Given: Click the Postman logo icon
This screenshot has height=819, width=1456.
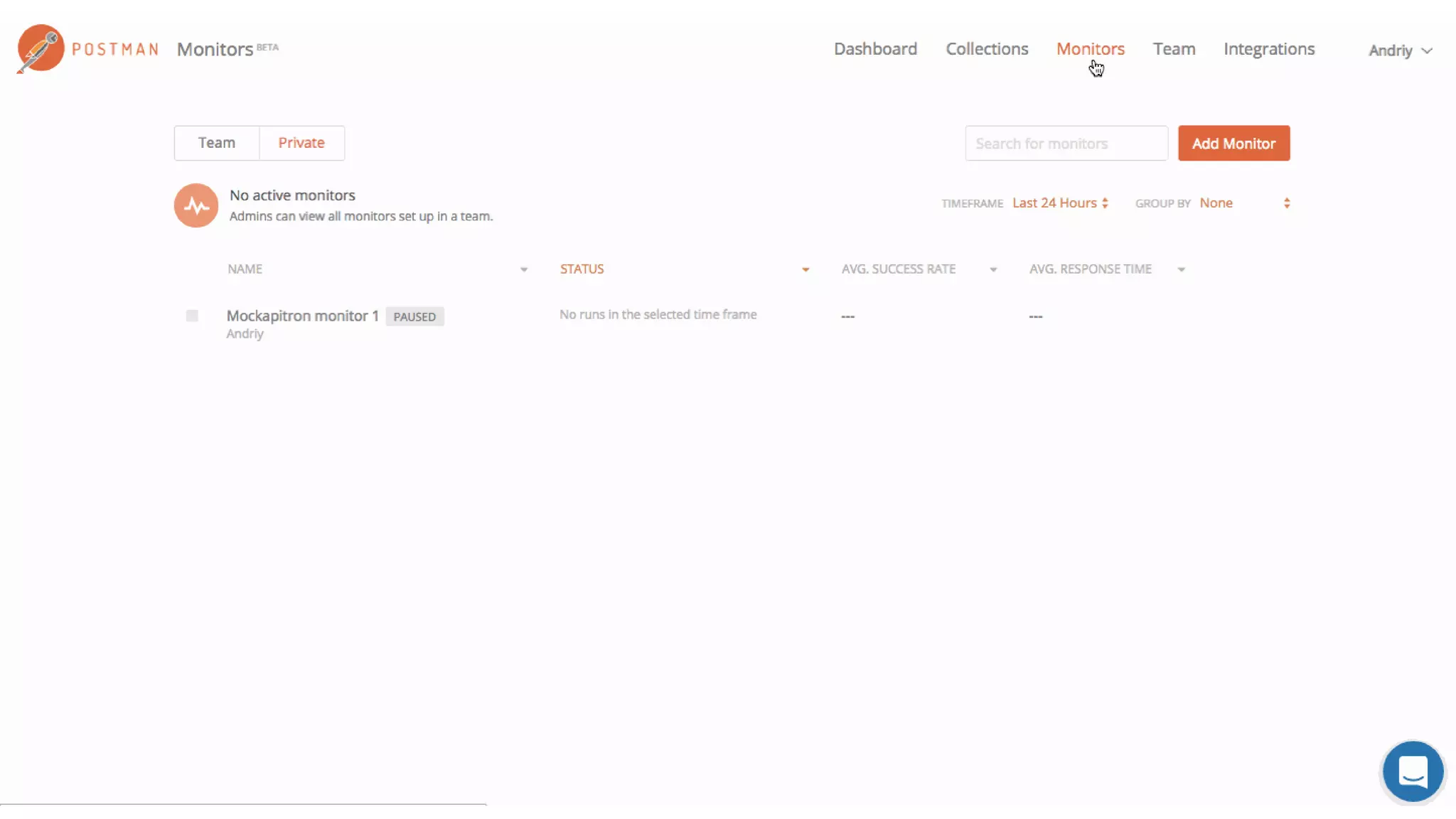Looking at the screenshot, I should (41, 48).
